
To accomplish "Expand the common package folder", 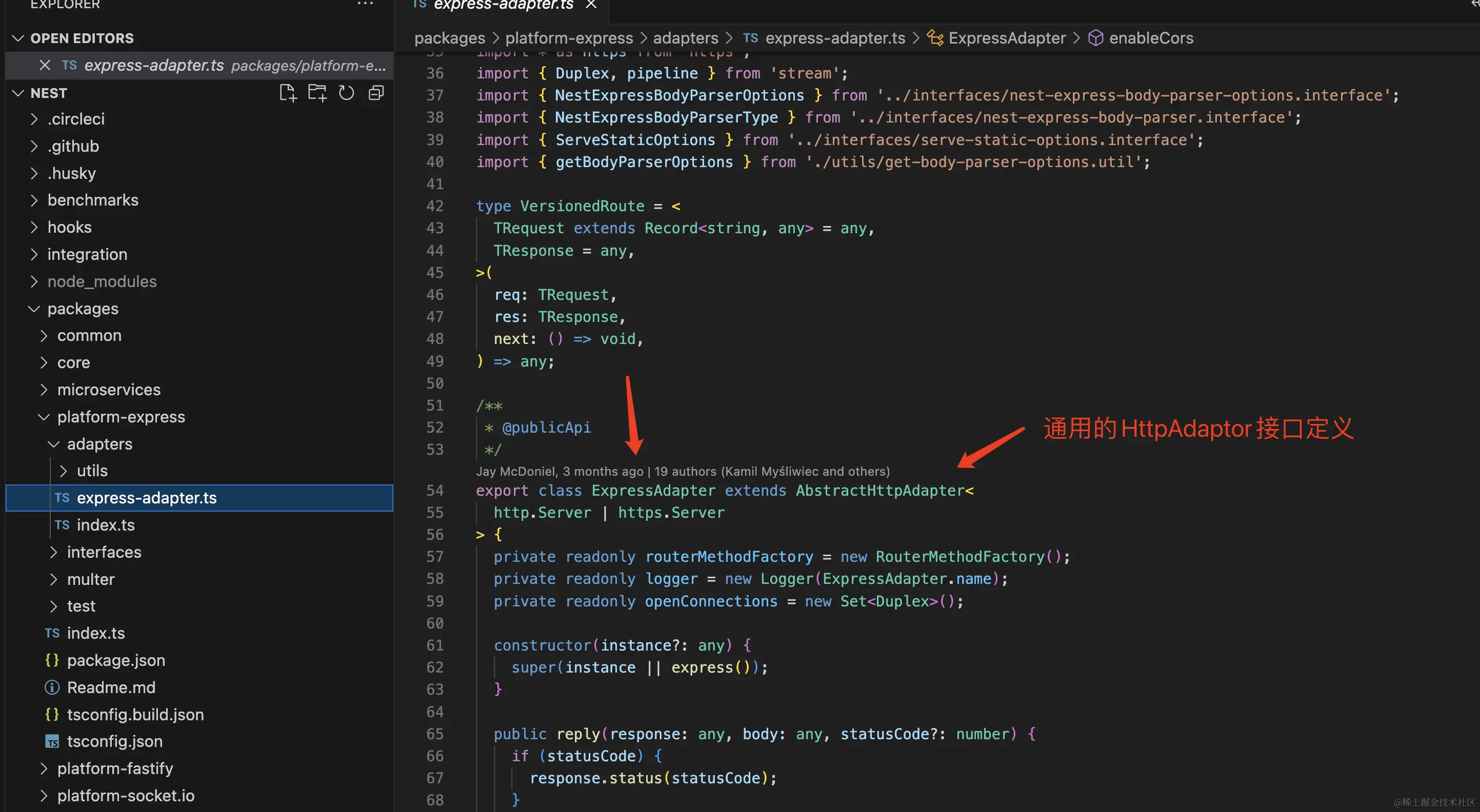I will coord(44,336).
